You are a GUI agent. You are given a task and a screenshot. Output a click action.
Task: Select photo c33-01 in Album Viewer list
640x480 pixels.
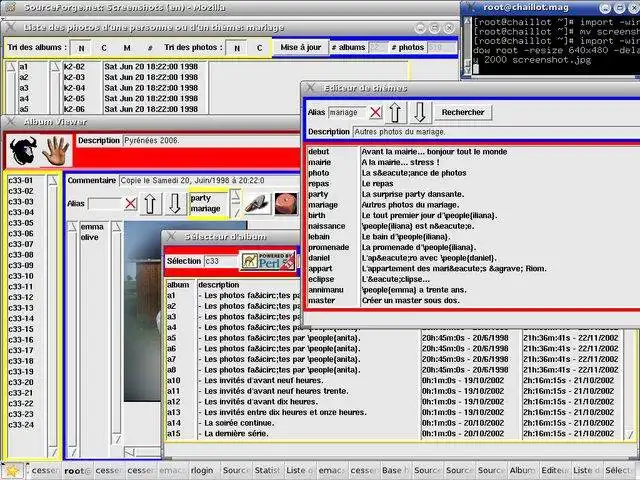pos(21,180)
